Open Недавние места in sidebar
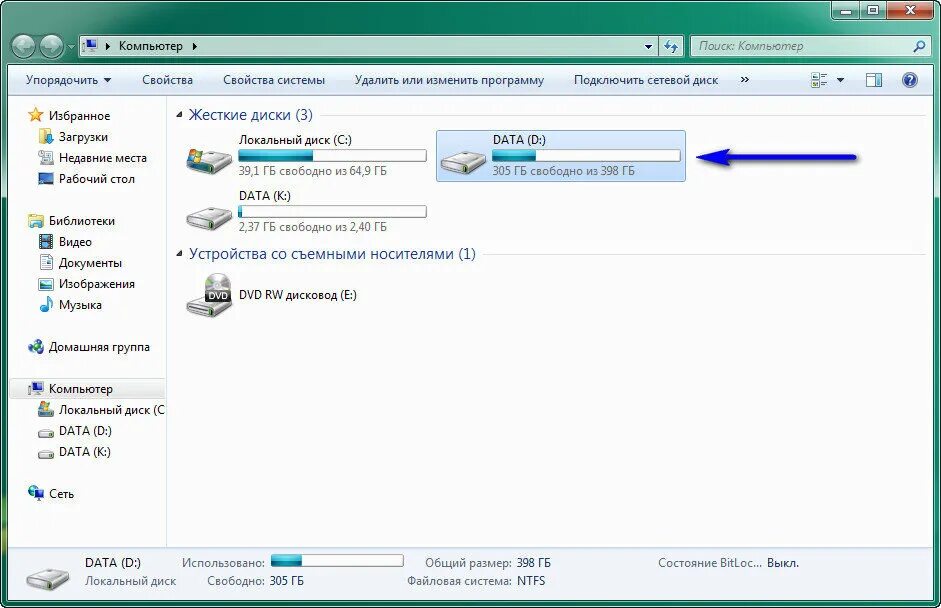 [103, 158]
